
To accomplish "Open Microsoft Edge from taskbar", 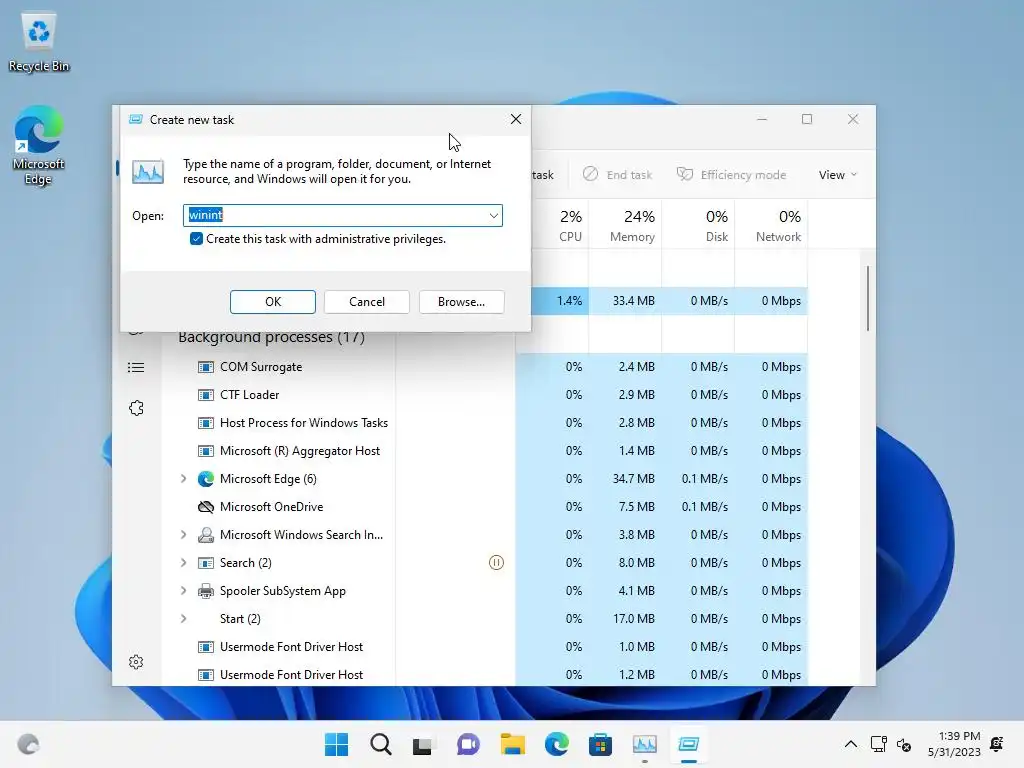I will coord(556,744).
